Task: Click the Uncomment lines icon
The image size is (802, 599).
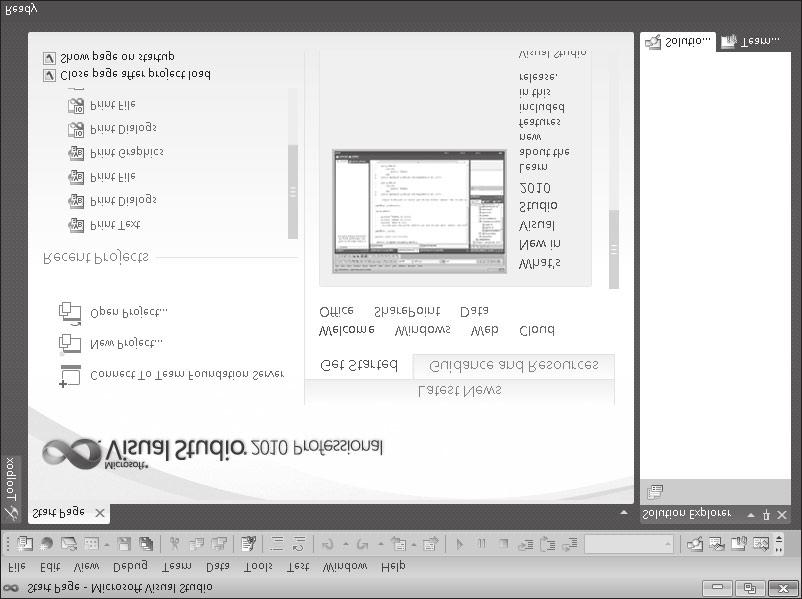Action: pyautogui.click(x=299, y=544)
